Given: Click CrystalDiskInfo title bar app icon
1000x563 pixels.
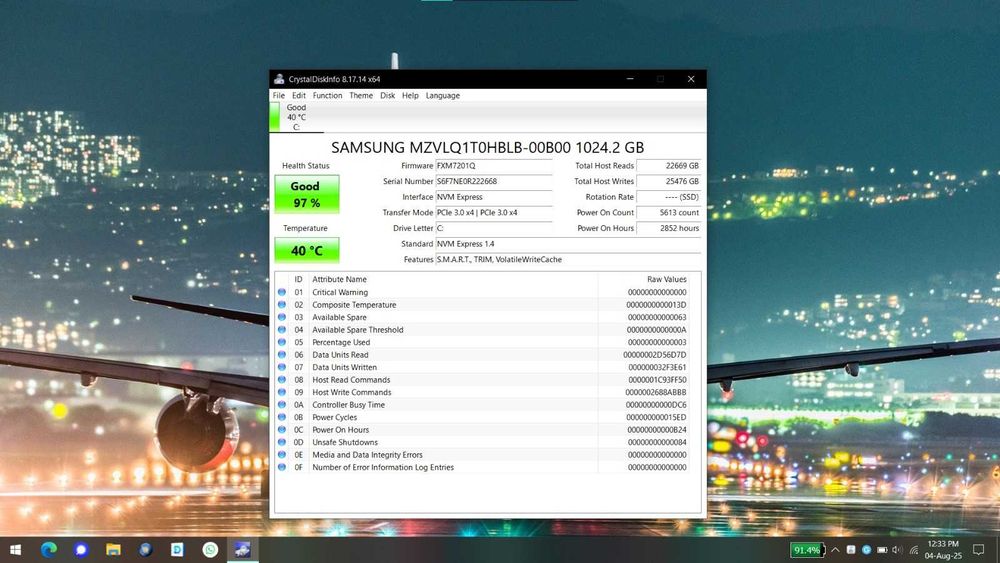Looking at the screenshot, I should [x=279, y=79].
